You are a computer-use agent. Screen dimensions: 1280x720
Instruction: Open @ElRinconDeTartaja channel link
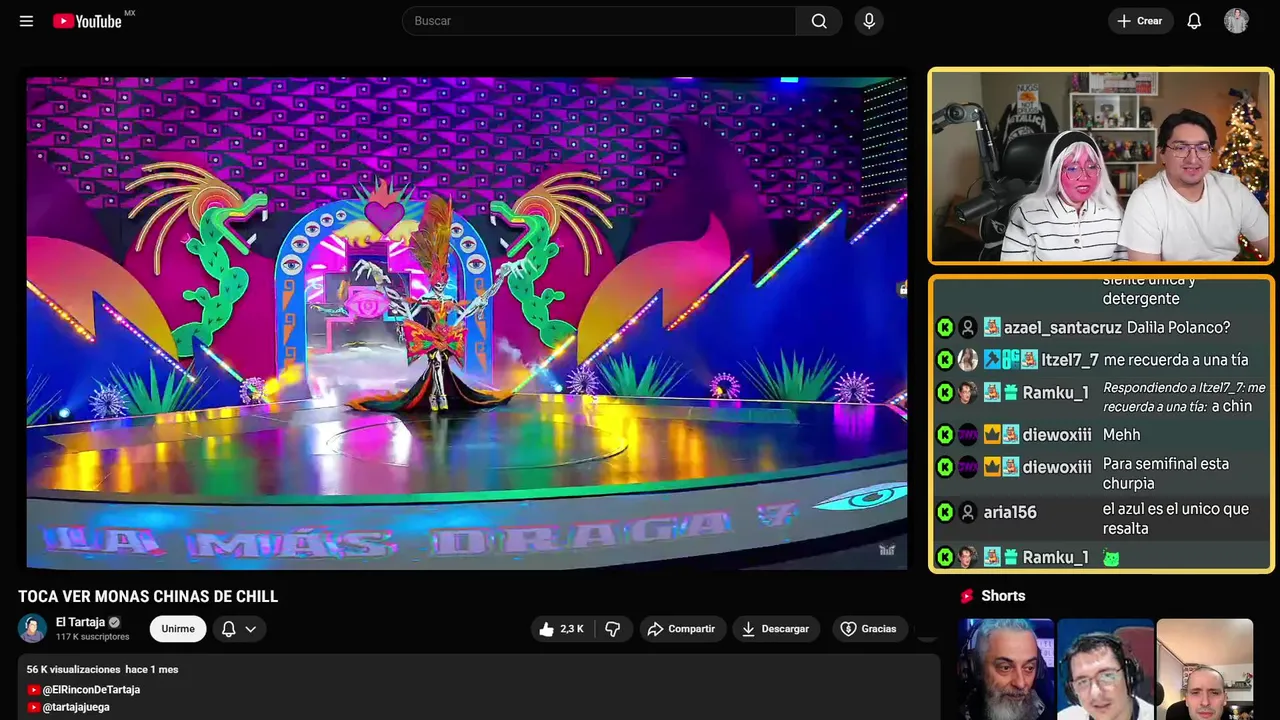pos(91,690)
